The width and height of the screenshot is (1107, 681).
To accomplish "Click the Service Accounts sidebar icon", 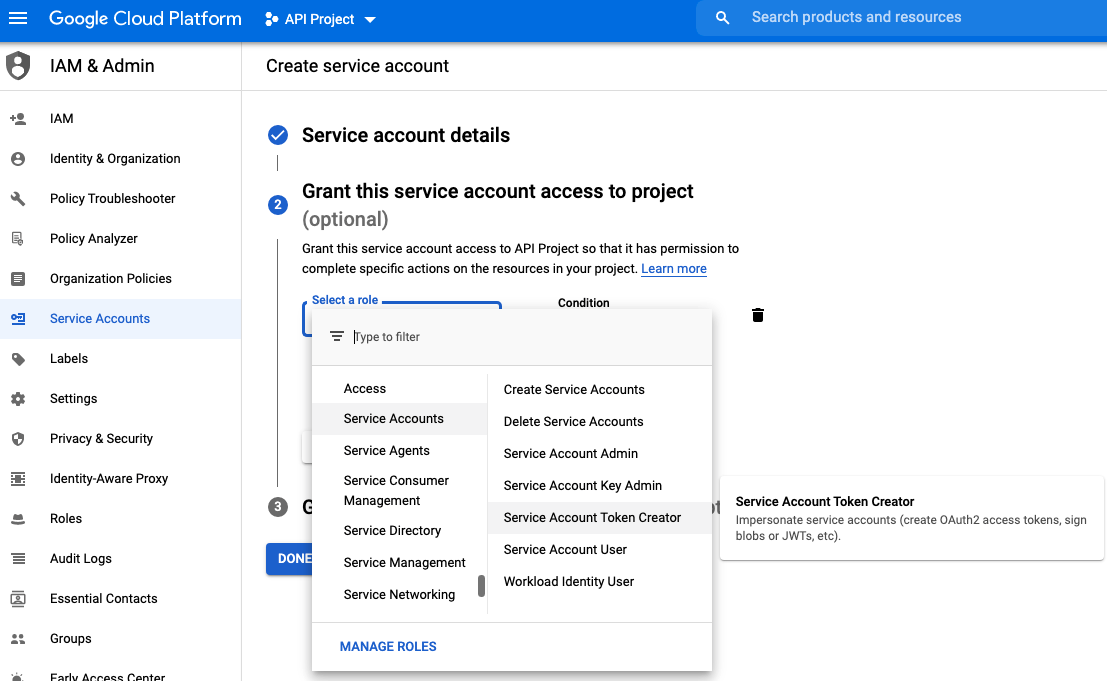I will 18,319.
